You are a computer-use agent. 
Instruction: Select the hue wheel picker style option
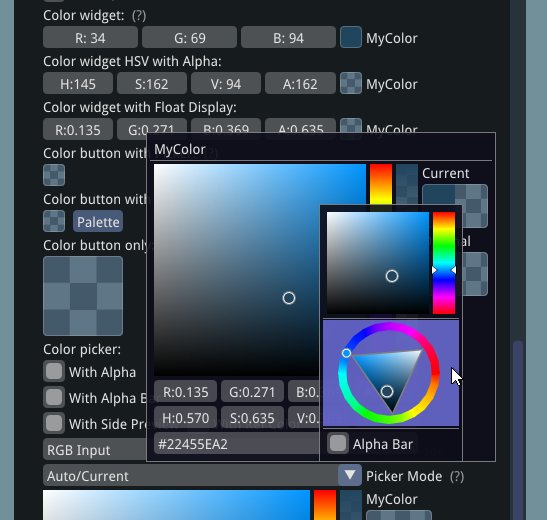391,373
